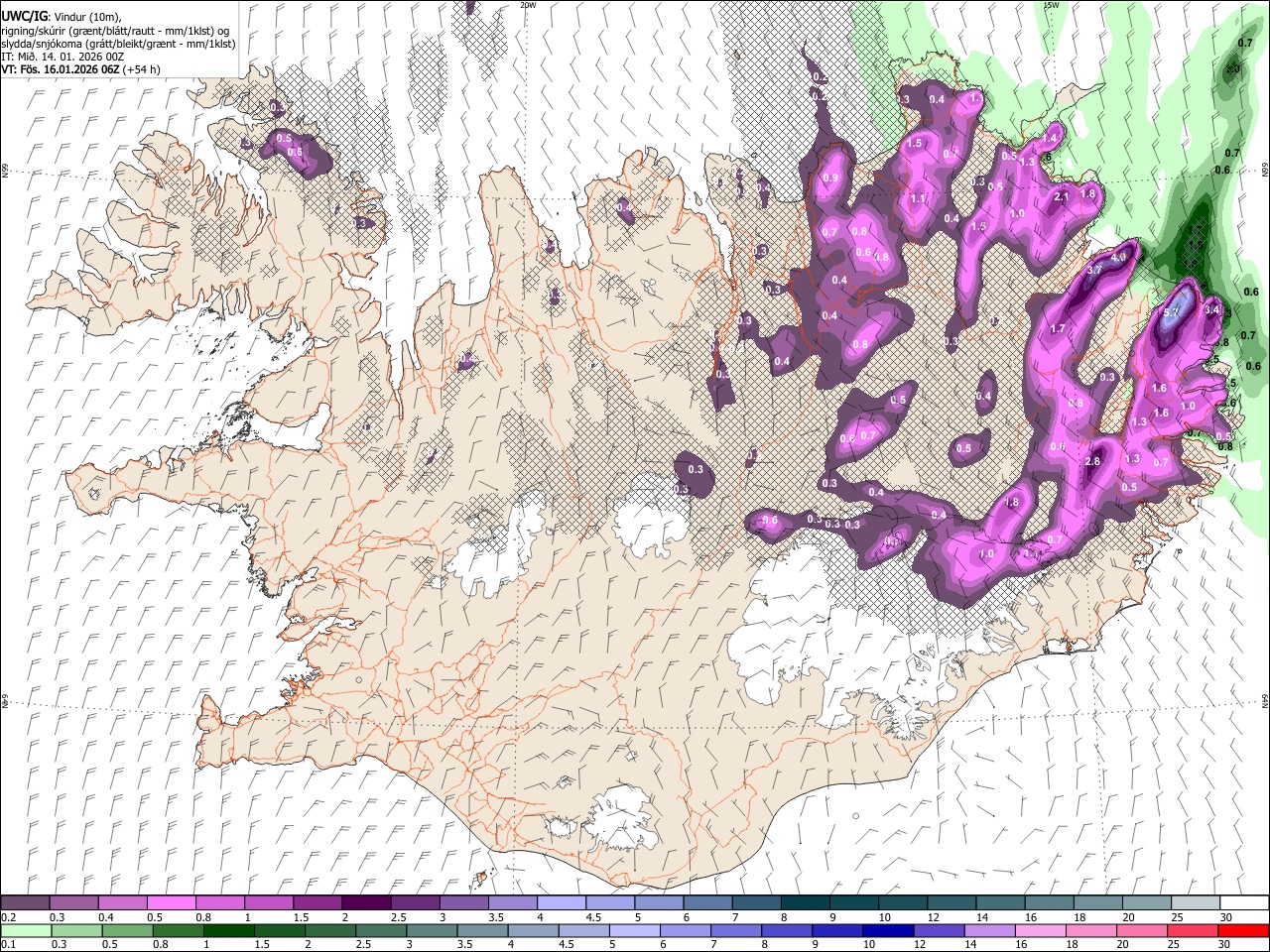Click the 1.7 precipitation value on the map
The width and height of the screenshot is (1270, 952).
[1058, 328]
